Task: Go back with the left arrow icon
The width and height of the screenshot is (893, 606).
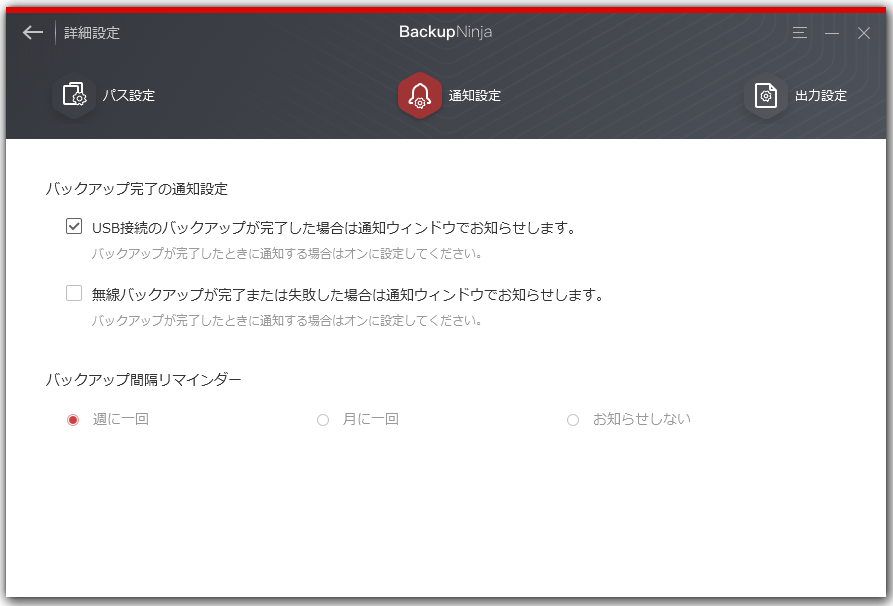Action: 32,32
